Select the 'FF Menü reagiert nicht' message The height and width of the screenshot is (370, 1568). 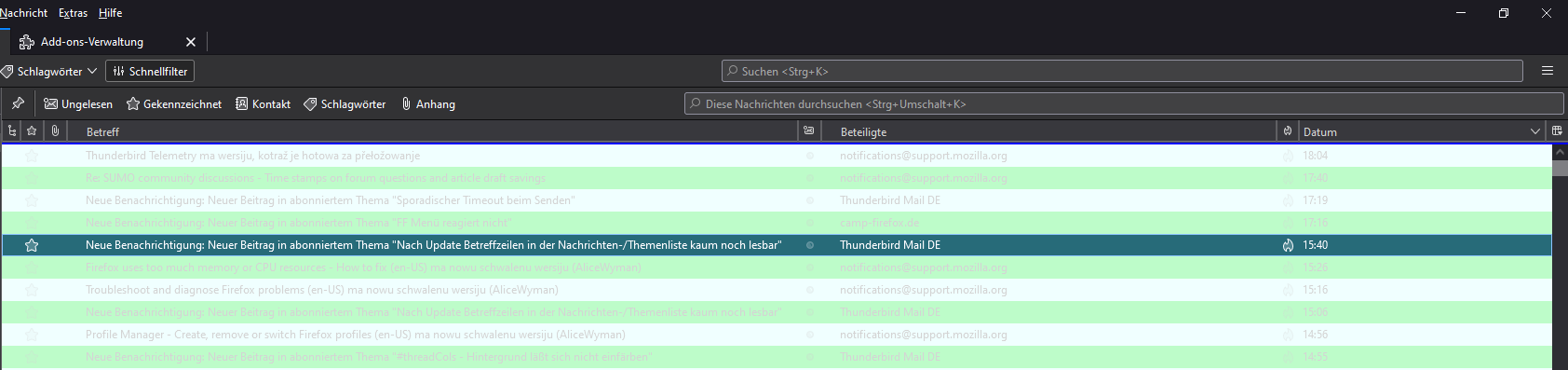777,223
